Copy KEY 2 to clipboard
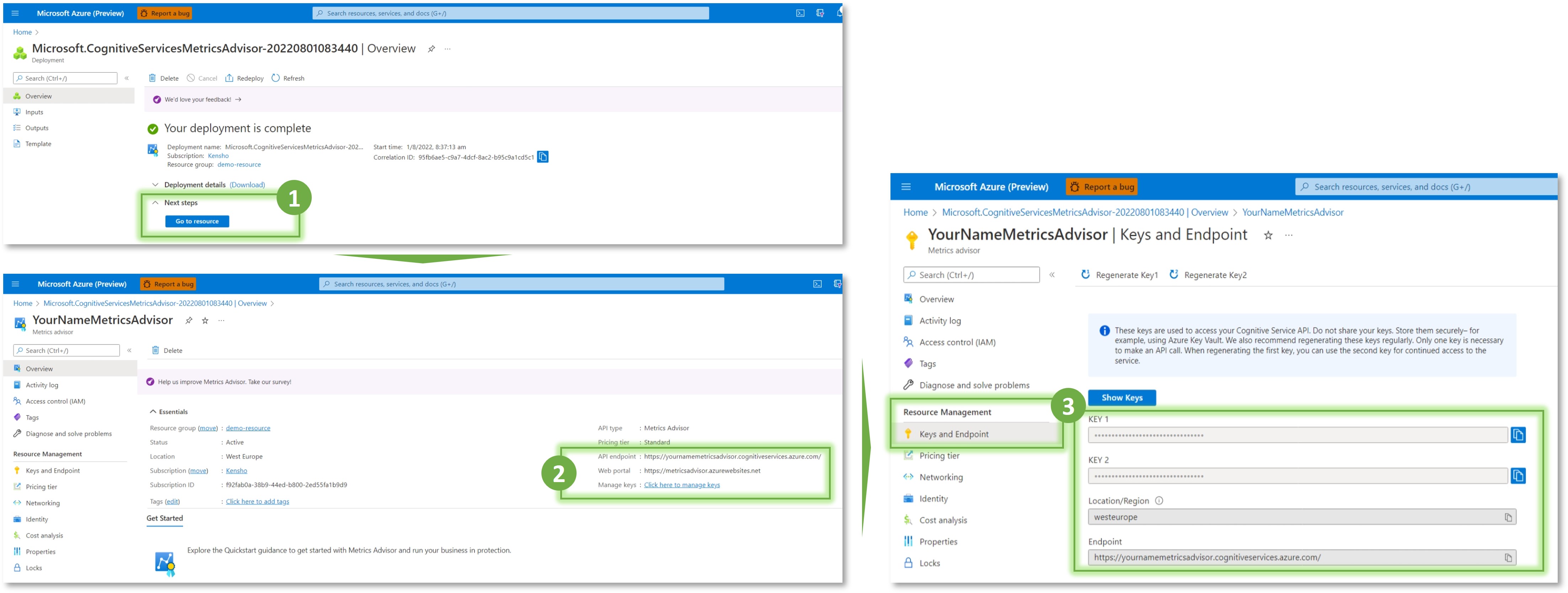The height and width of the screenshot is (593, 1568). point(1518,475)
